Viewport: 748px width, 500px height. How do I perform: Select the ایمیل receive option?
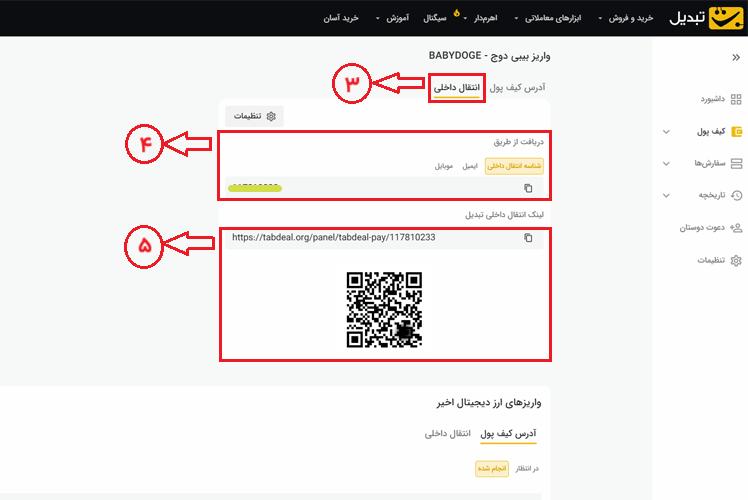469,165
